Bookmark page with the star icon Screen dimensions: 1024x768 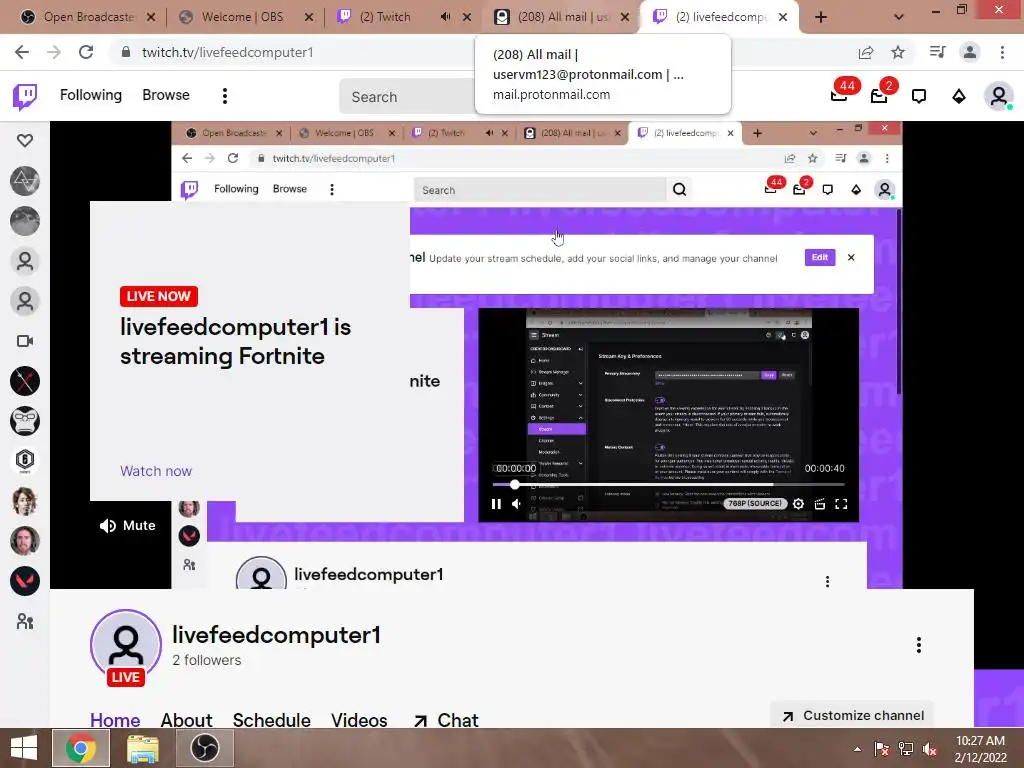click(x=898, y=52)
